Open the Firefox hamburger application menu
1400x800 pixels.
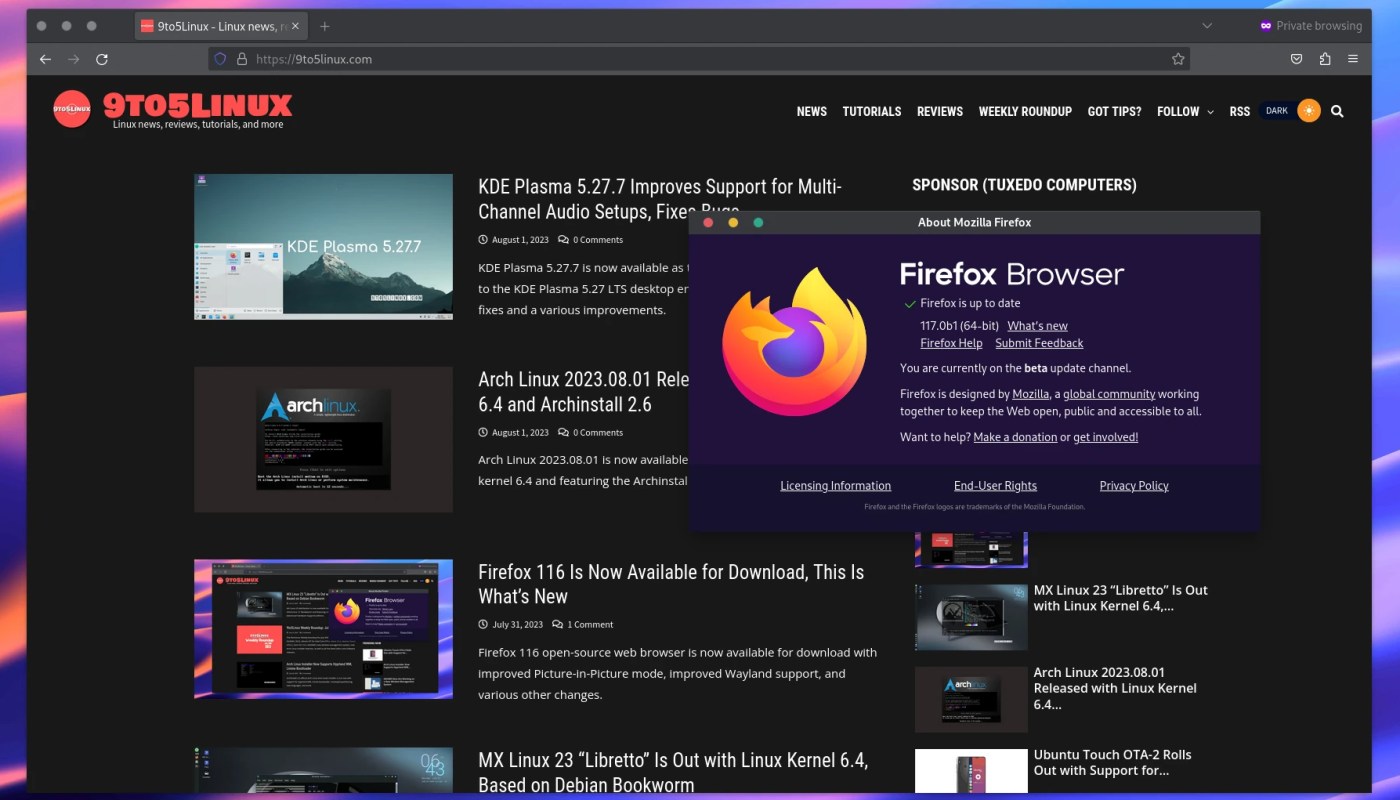[1353, 59]
